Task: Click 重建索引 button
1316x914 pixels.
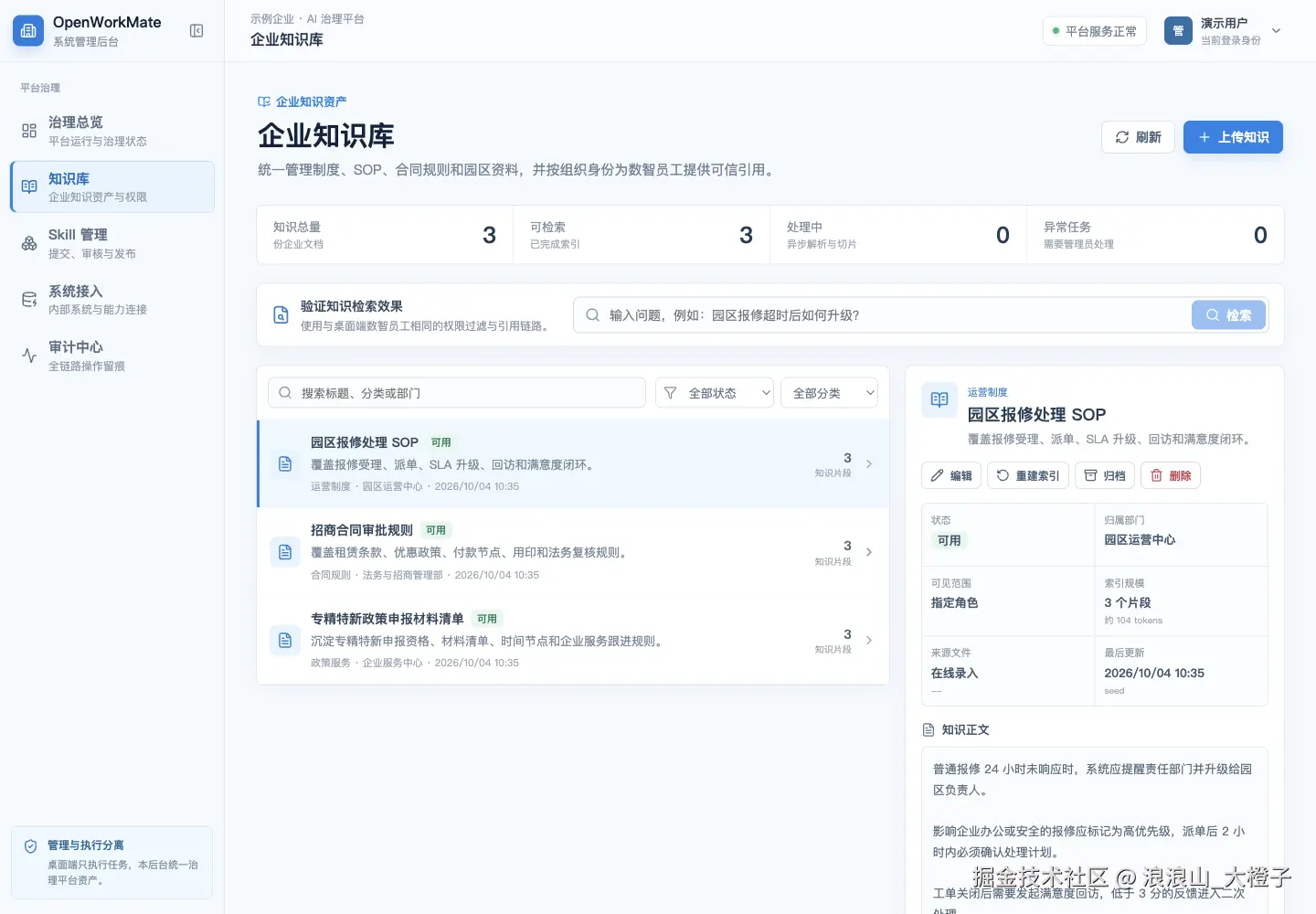Action: point(1028,475)
